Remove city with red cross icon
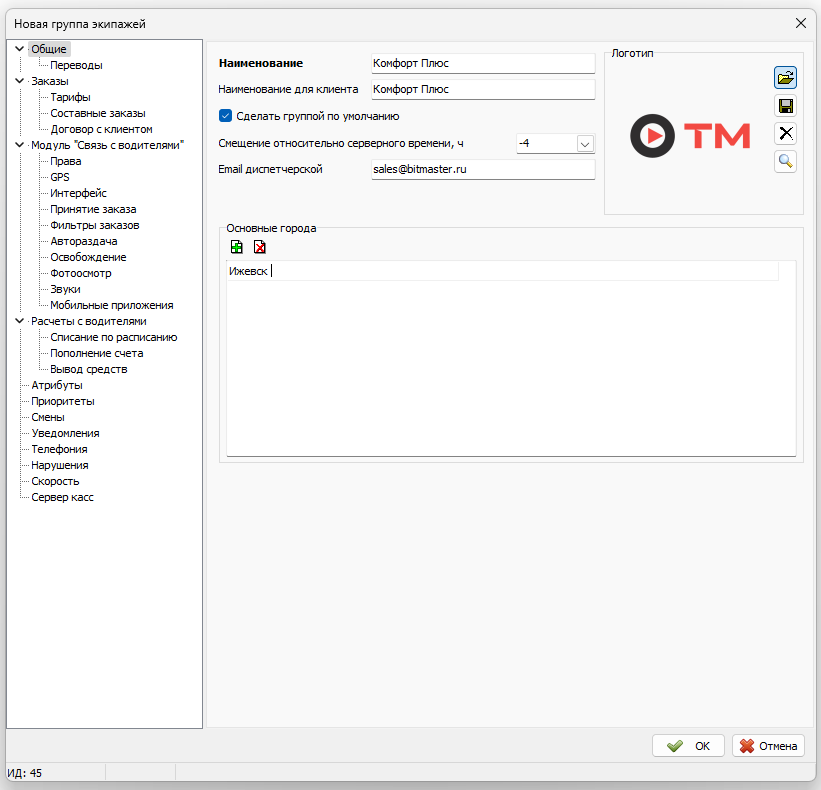Viewport: 821px width, 790px height. 260,247
